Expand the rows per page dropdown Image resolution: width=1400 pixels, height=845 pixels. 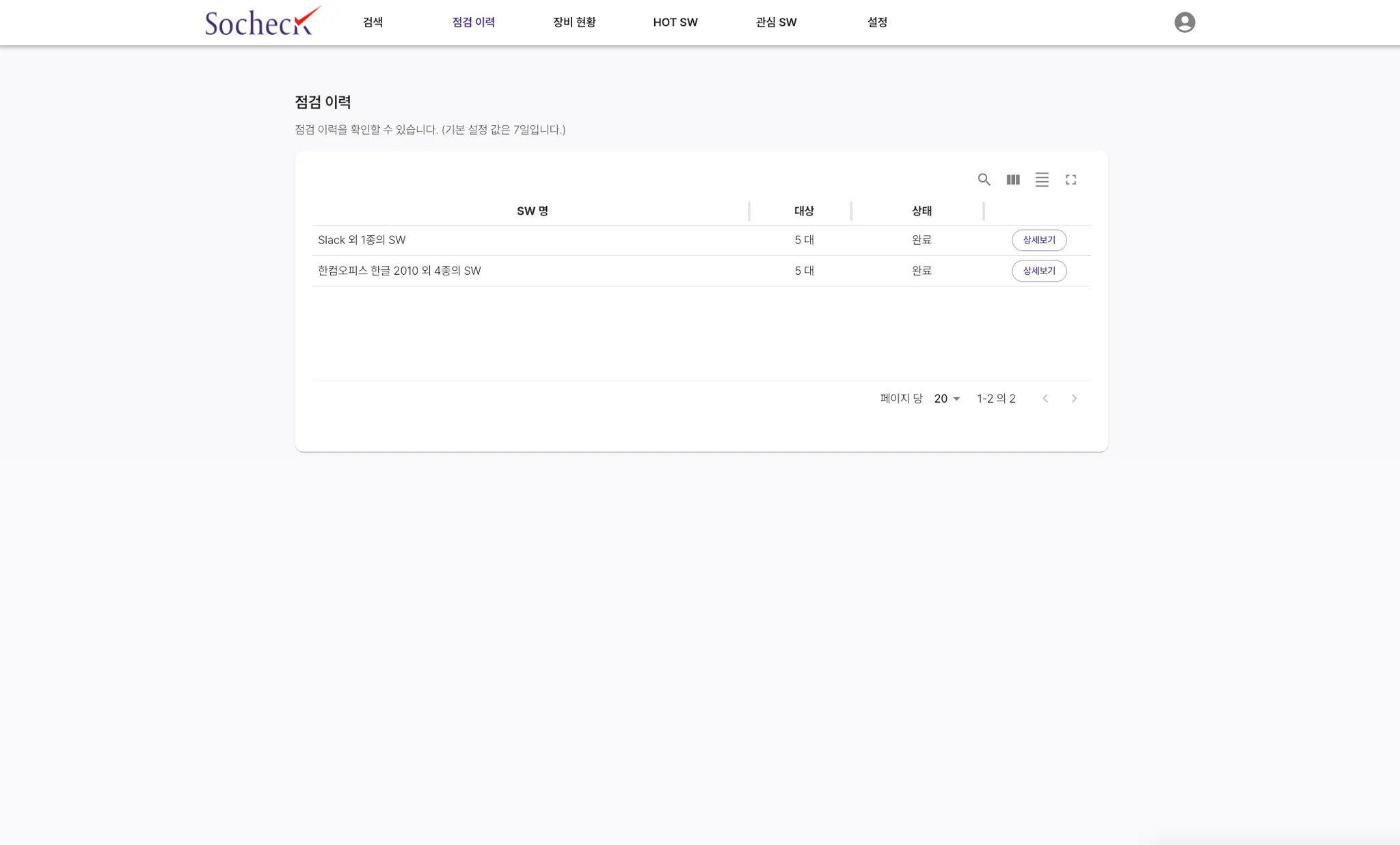tap(947, 399)
